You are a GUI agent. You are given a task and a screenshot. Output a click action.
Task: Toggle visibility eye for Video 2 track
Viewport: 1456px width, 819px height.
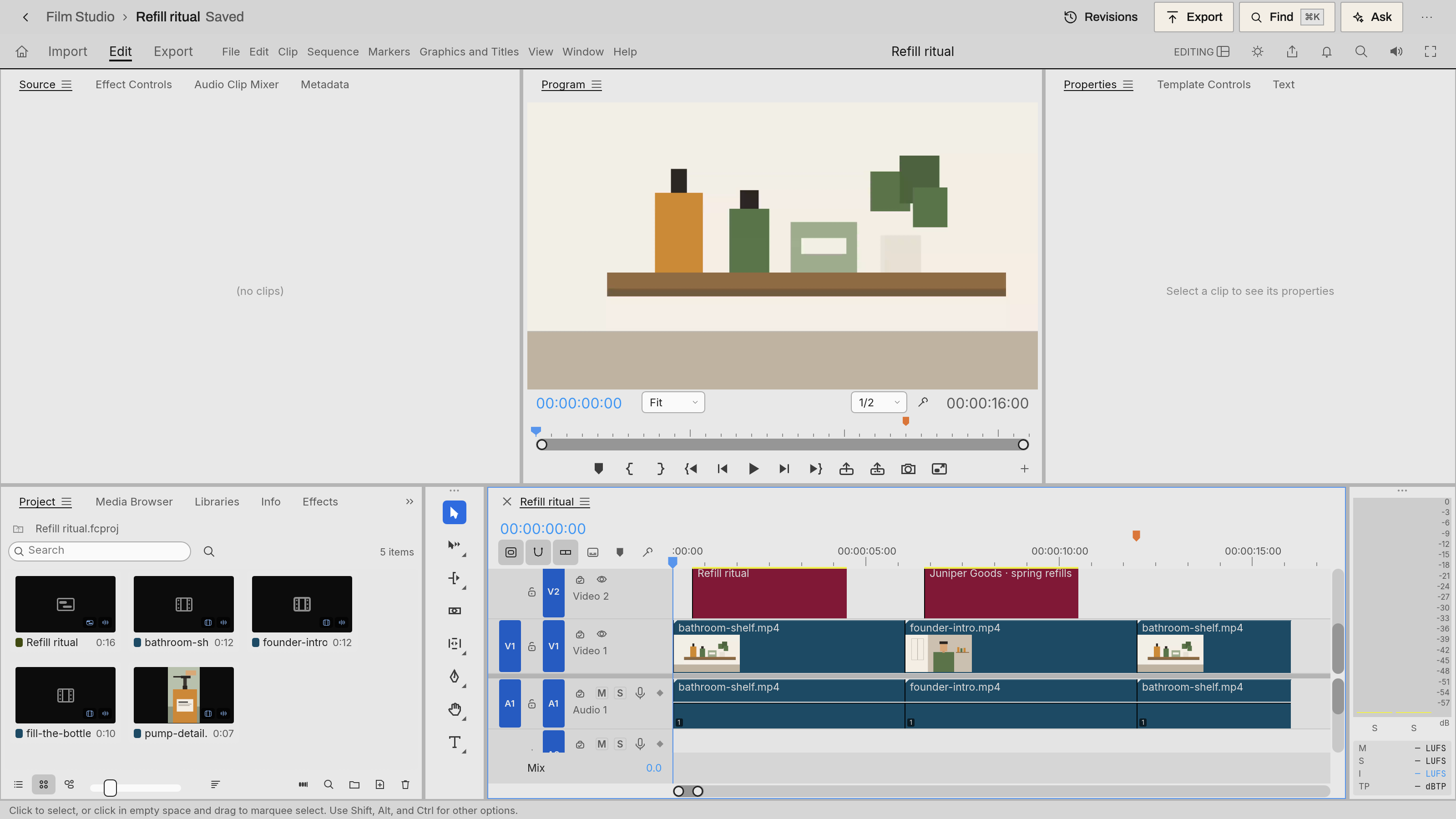click(602, 579)
